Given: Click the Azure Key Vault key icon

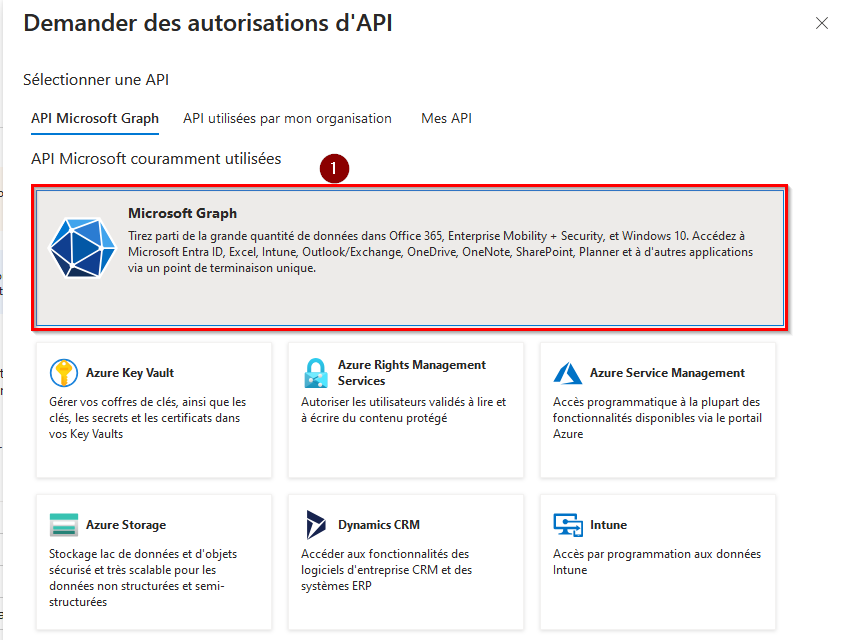Looking at the screenshot, I should point(64,373).
